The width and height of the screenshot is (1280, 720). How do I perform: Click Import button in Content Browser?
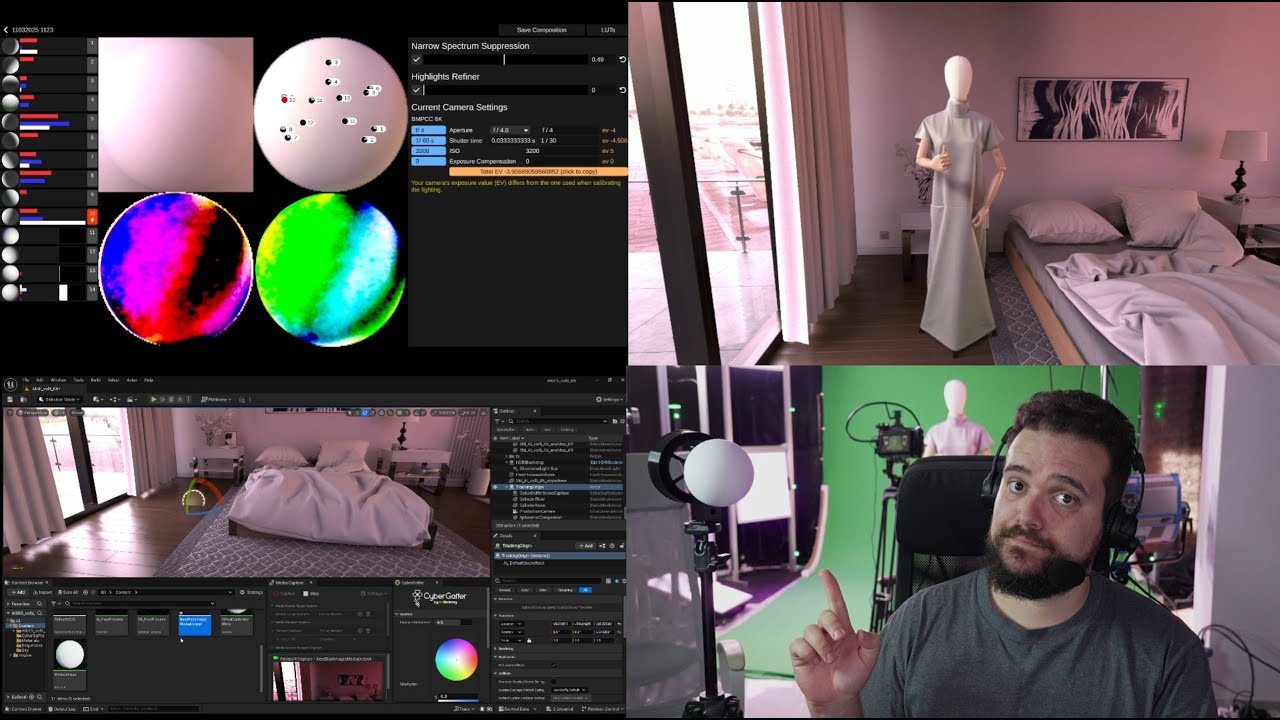coord(43,592)
